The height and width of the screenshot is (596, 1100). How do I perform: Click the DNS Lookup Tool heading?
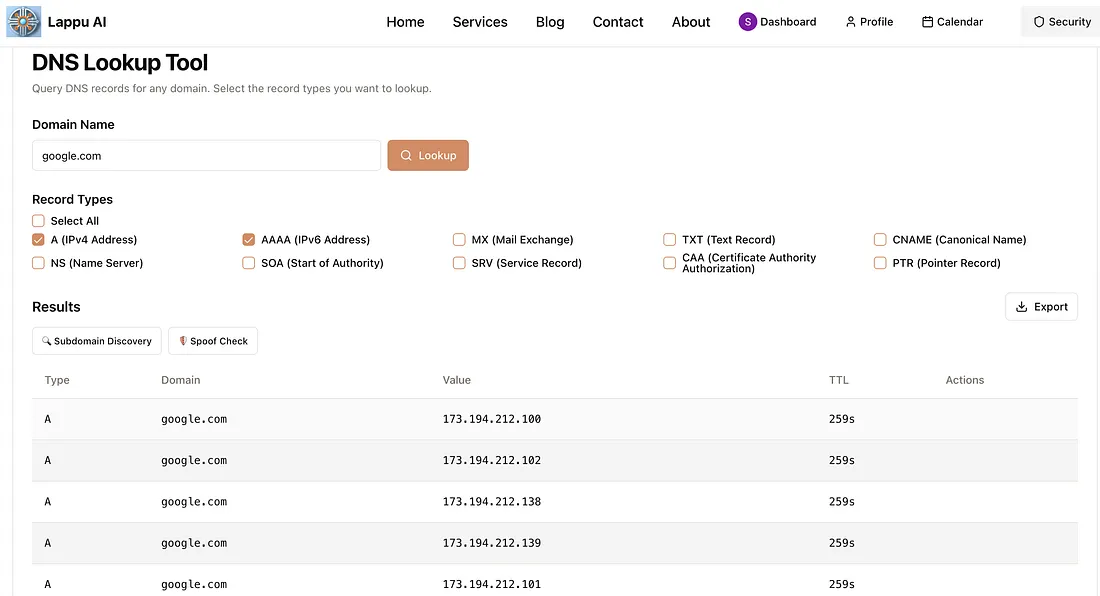[120, 63]
